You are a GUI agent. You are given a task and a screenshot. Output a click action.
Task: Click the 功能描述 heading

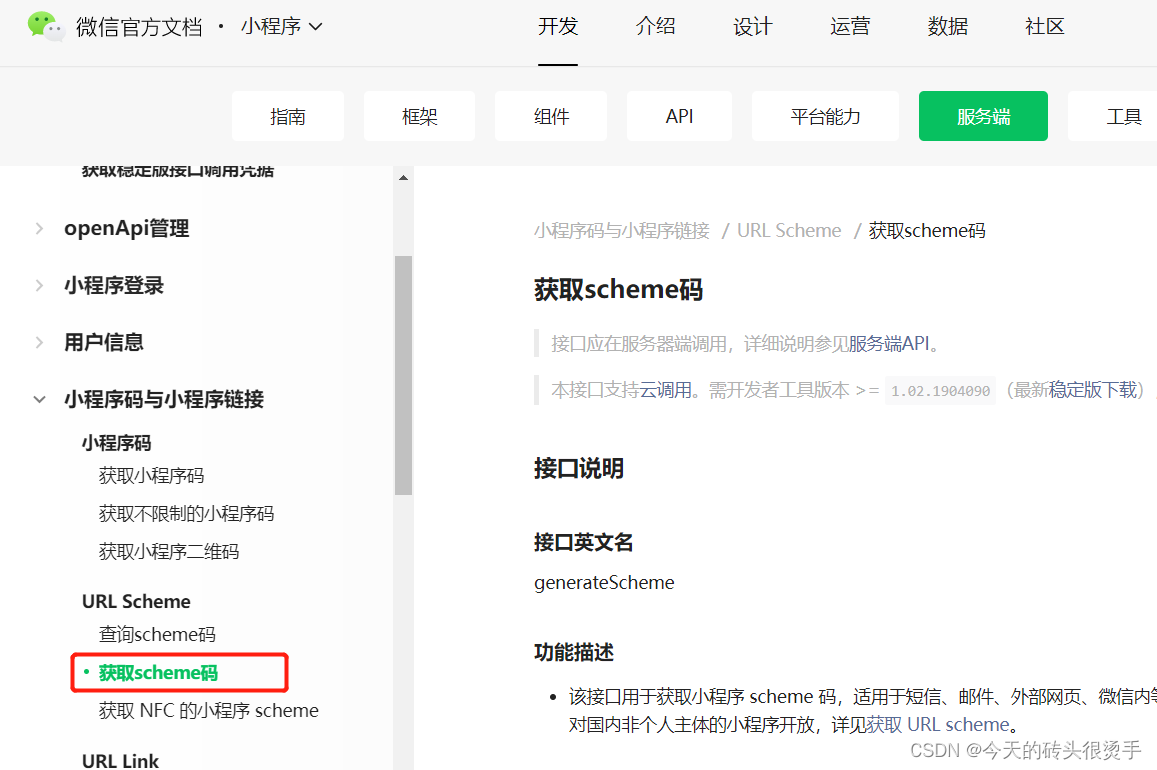click(x=574, y=652)
